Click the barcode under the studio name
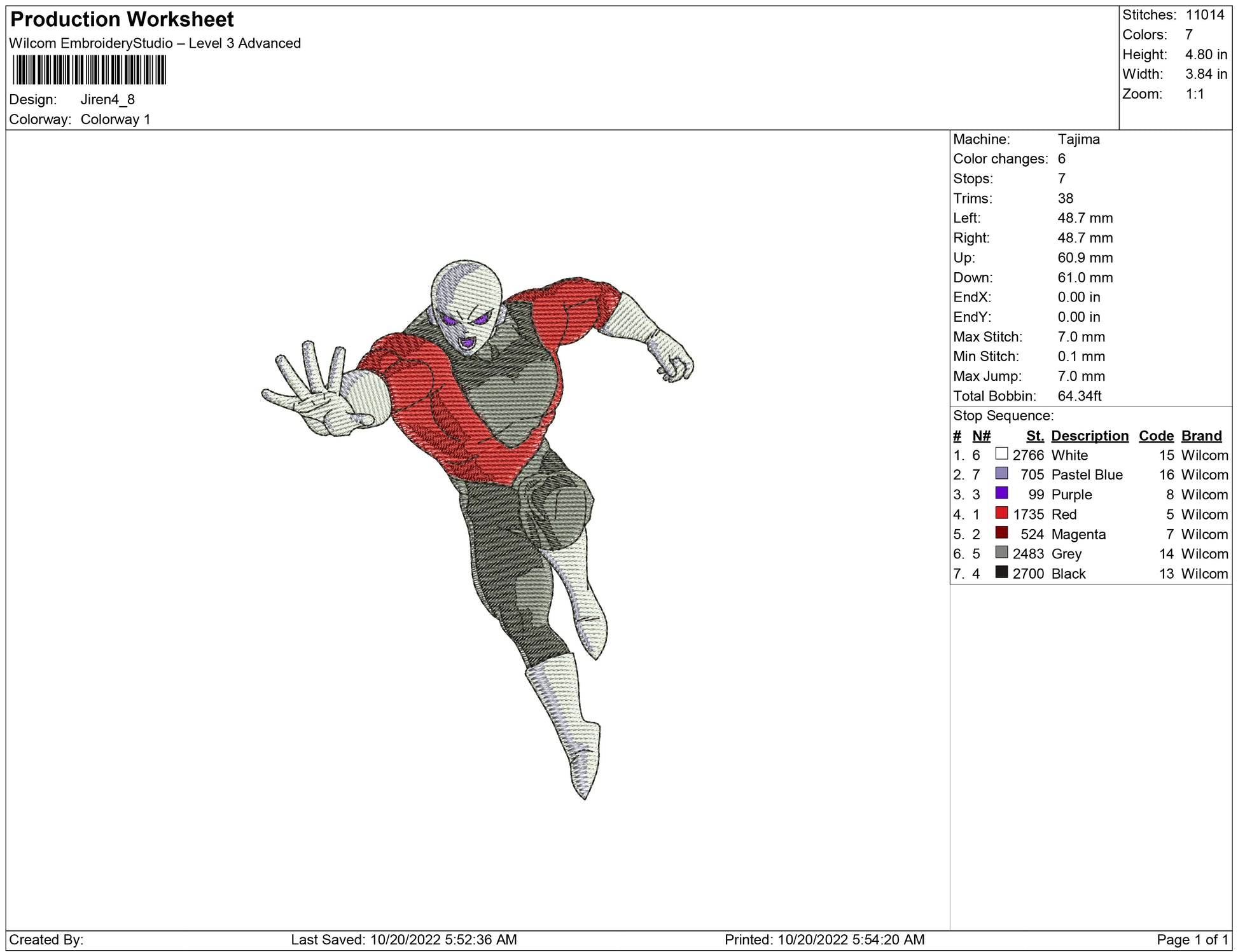The image size is (1238, 952). pyautogui.click(x=89, y=70)
